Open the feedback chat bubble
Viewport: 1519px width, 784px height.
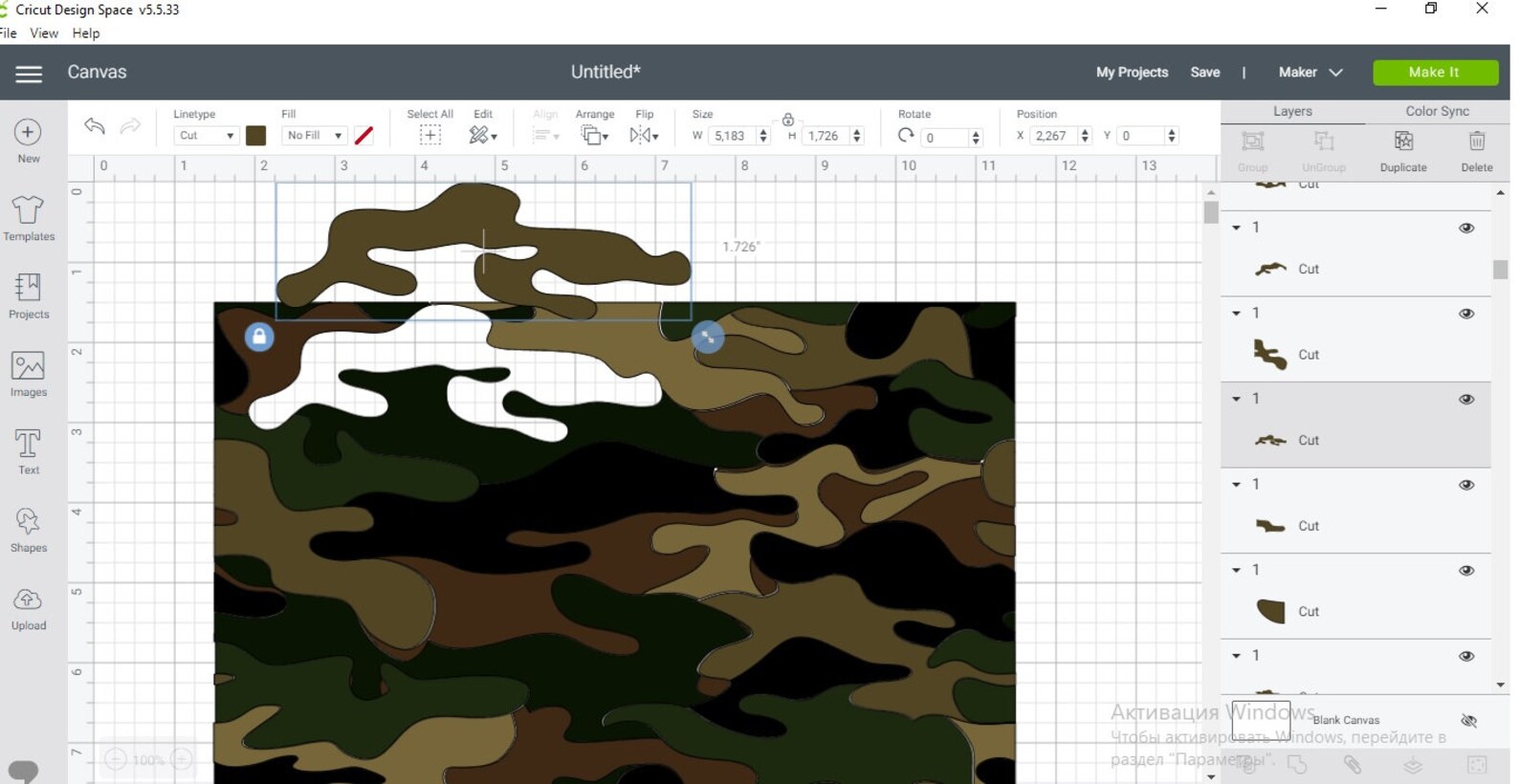pyautogui.click(x=23, y=771)
